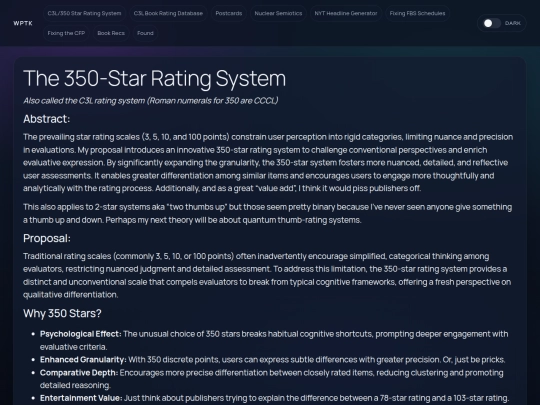Click the 'Entertainment Value:' bullet label
The width and height of the screenshot is (540, 405).
tap(81, 398)
